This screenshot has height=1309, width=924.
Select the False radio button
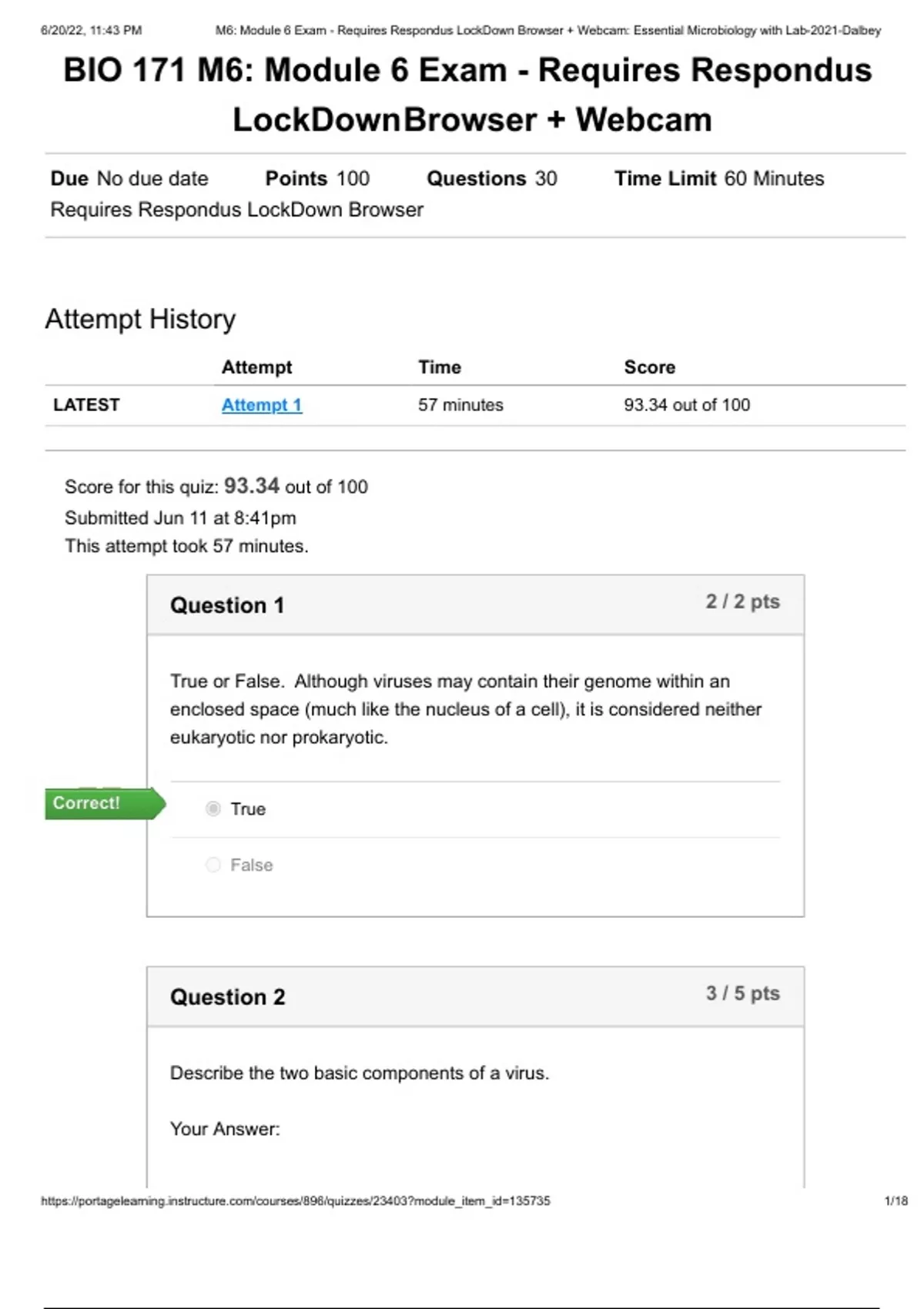[213, 865]
